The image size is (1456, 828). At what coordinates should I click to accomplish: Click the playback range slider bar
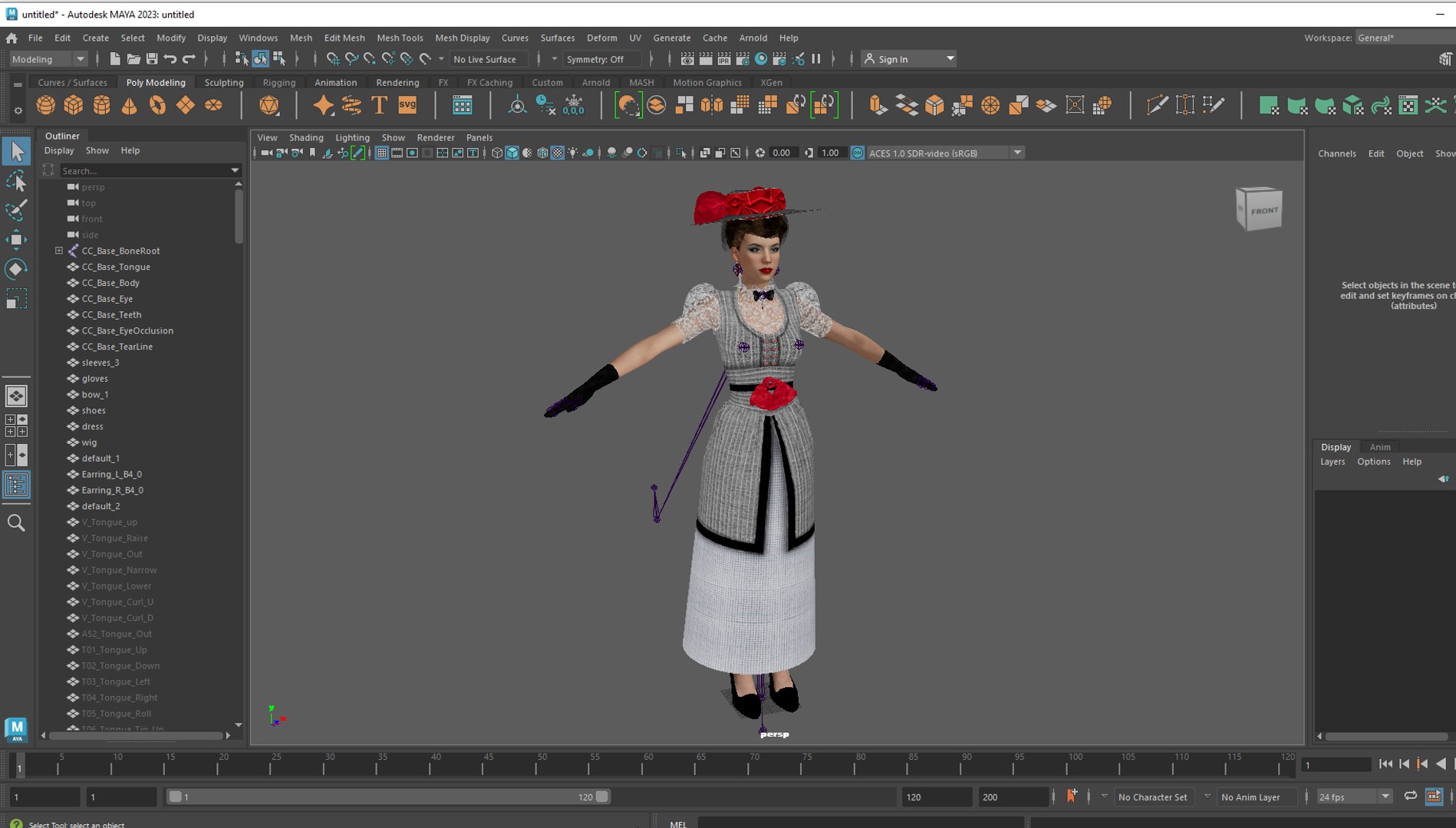point(388,797)
